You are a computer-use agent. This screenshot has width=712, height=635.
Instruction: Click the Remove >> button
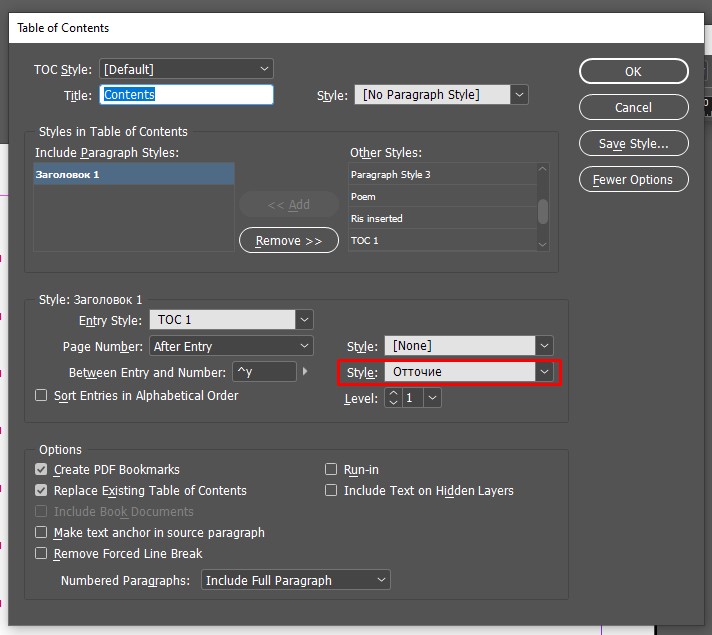coord(289,240)
